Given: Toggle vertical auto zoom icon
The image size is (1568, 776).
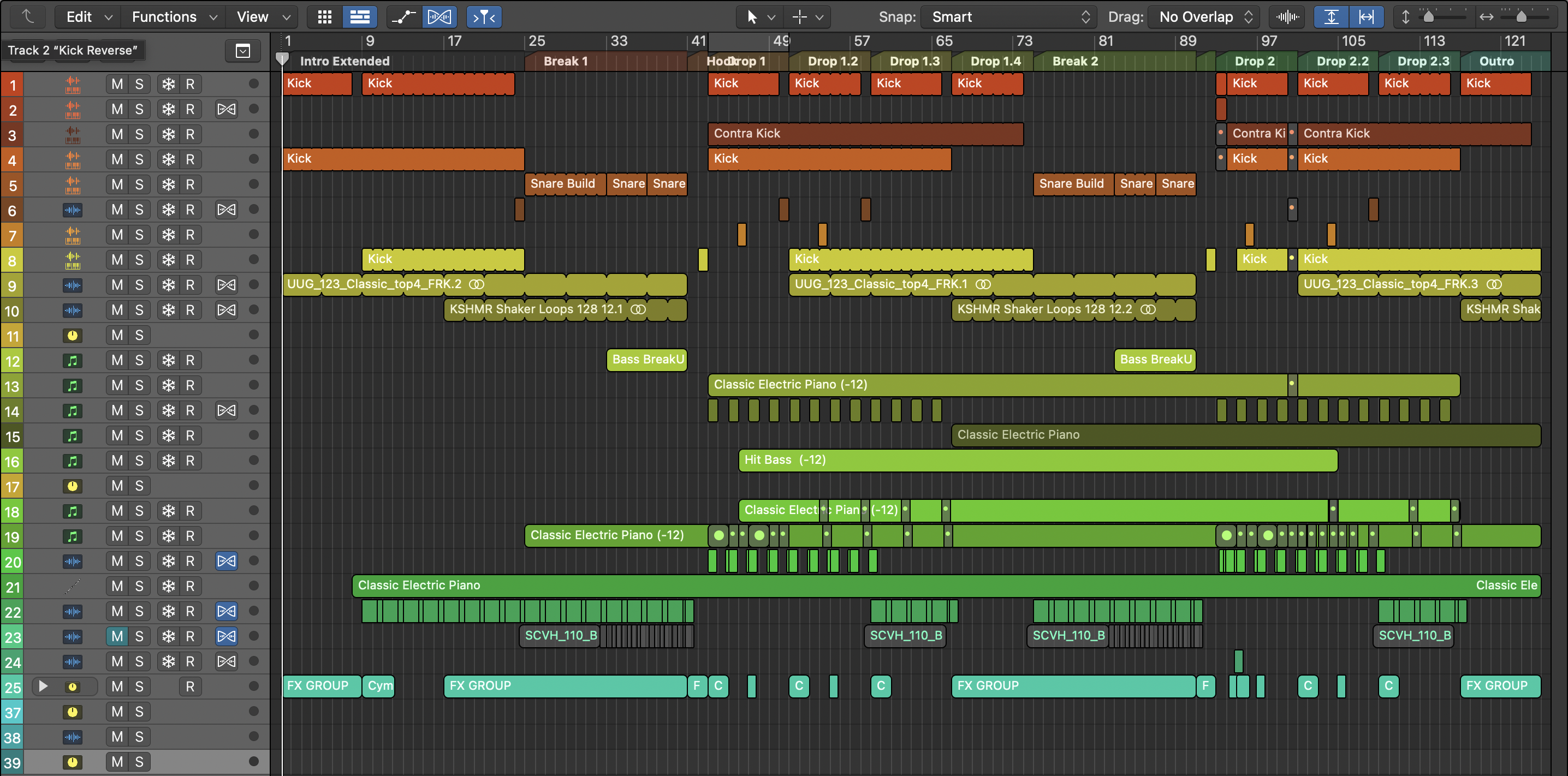Looking at the screenshot, I should (x=1331, y=16).
